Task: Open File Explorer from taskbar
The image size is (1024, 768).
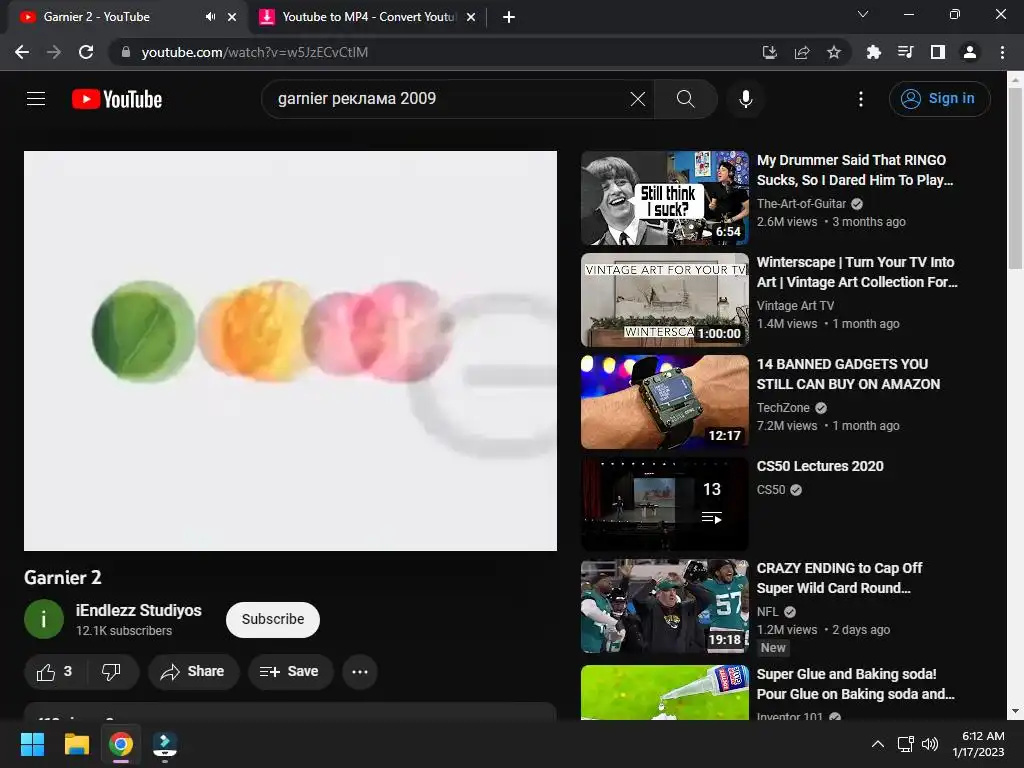Action: (76, 744)
